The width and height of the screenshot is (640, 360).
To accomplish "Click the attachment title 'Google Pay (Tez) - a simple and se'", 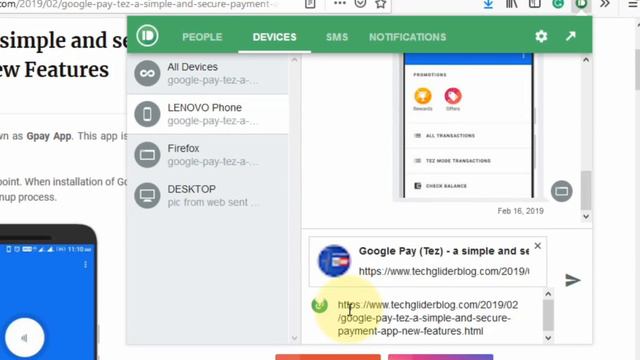I will pyautogui.click(x=444, y=251).
